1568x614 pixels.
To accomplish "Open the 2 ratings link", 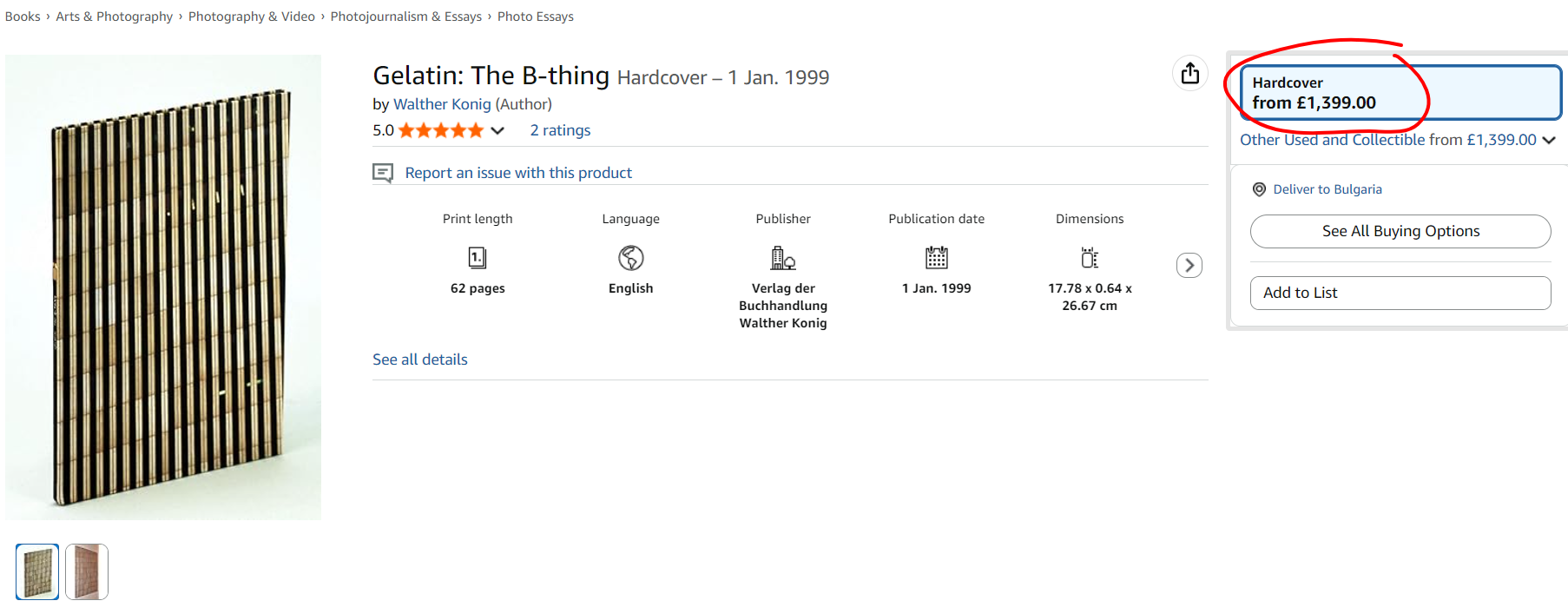I will tap(560, 130).
